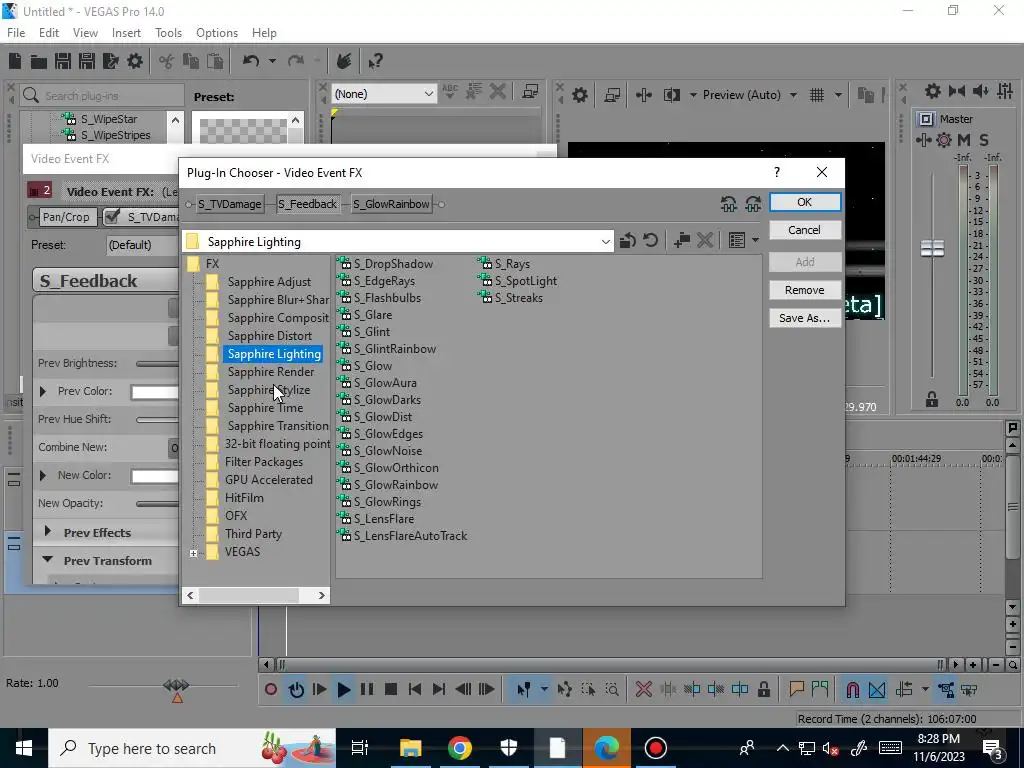Viewport: 1024px width, 768px height.
Task: Open the File menu
Action: (x=16, y=33)
